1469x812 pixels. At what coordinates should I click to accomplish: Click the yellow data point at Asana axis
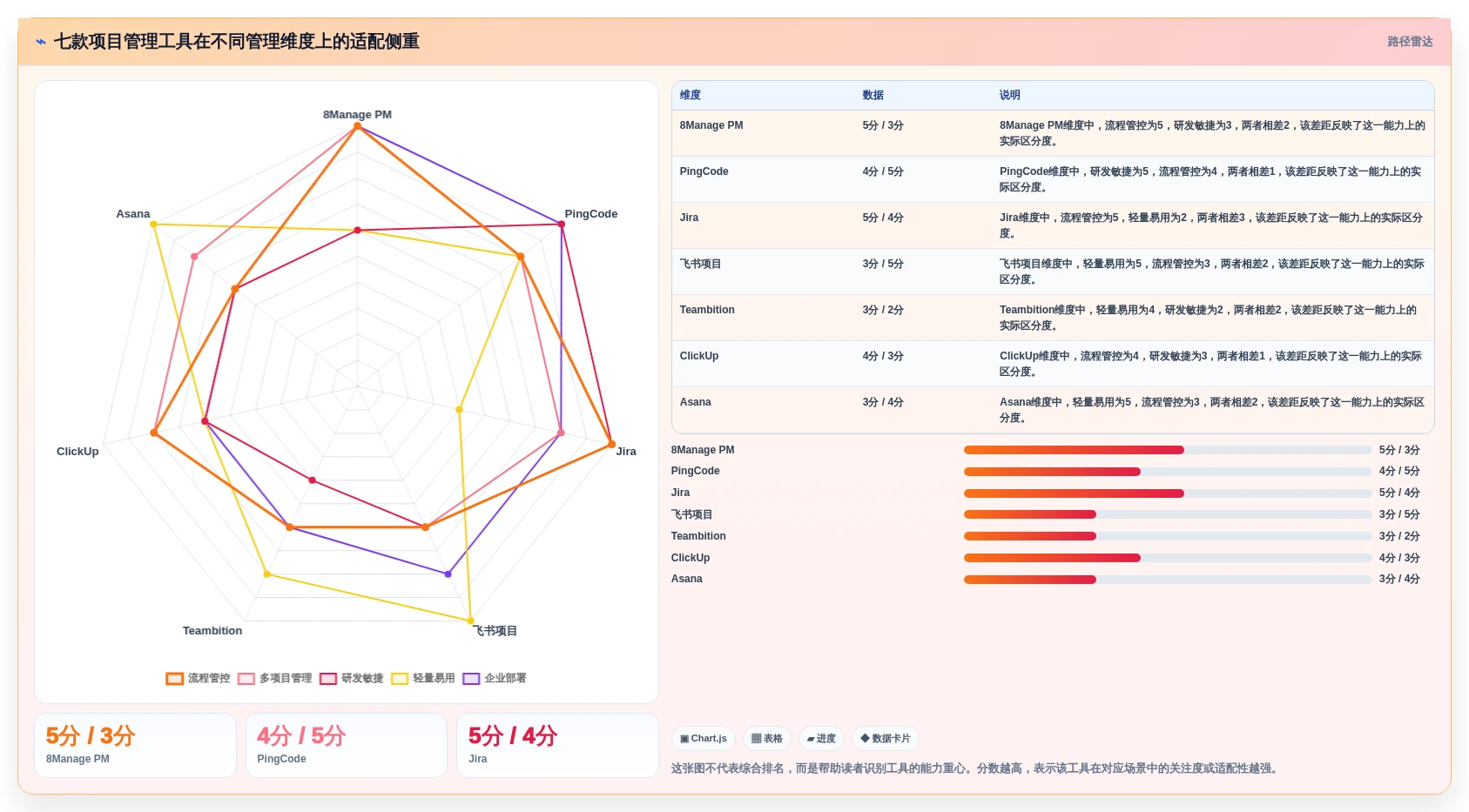coord(154,225)
